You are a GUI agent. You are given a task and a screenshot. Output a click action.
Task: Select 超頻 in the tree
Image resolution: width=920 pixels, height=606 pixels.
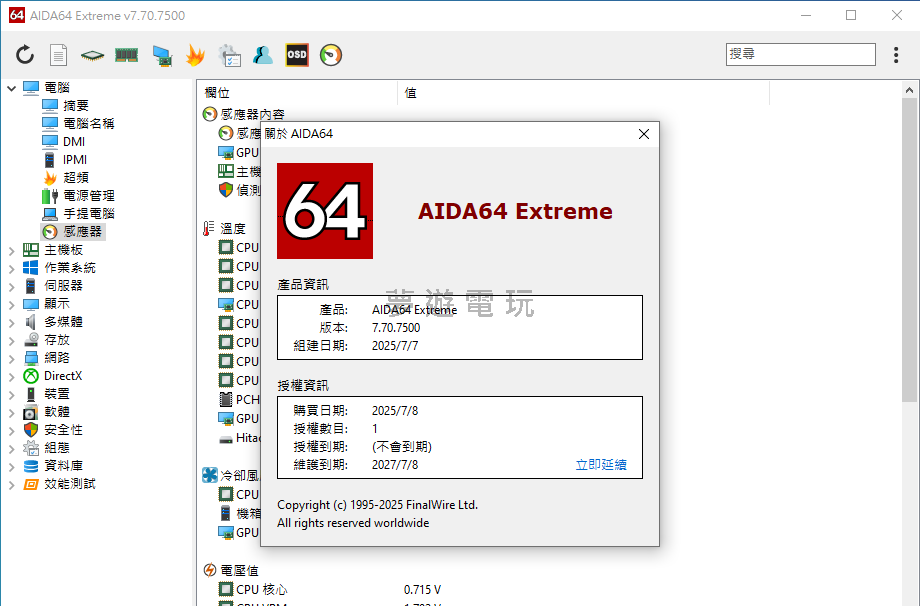[76, 177]
